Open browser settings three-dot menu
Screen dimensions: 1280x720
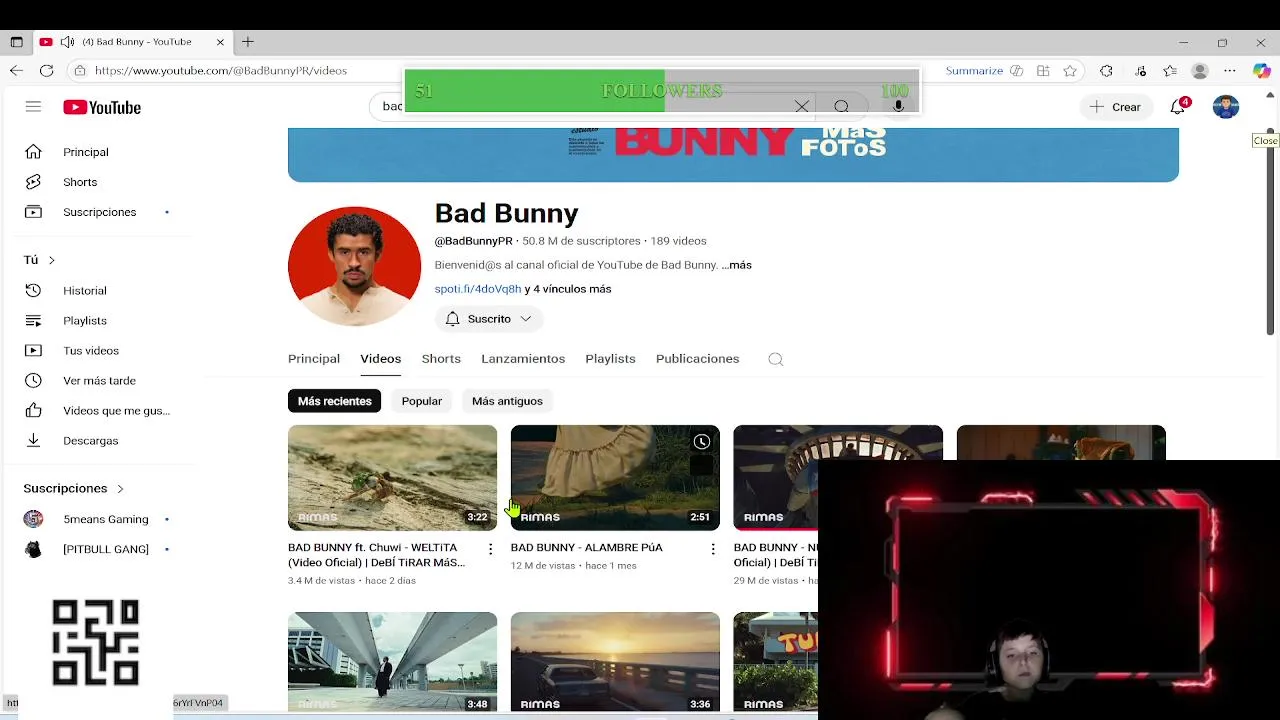coord(1230,71)
